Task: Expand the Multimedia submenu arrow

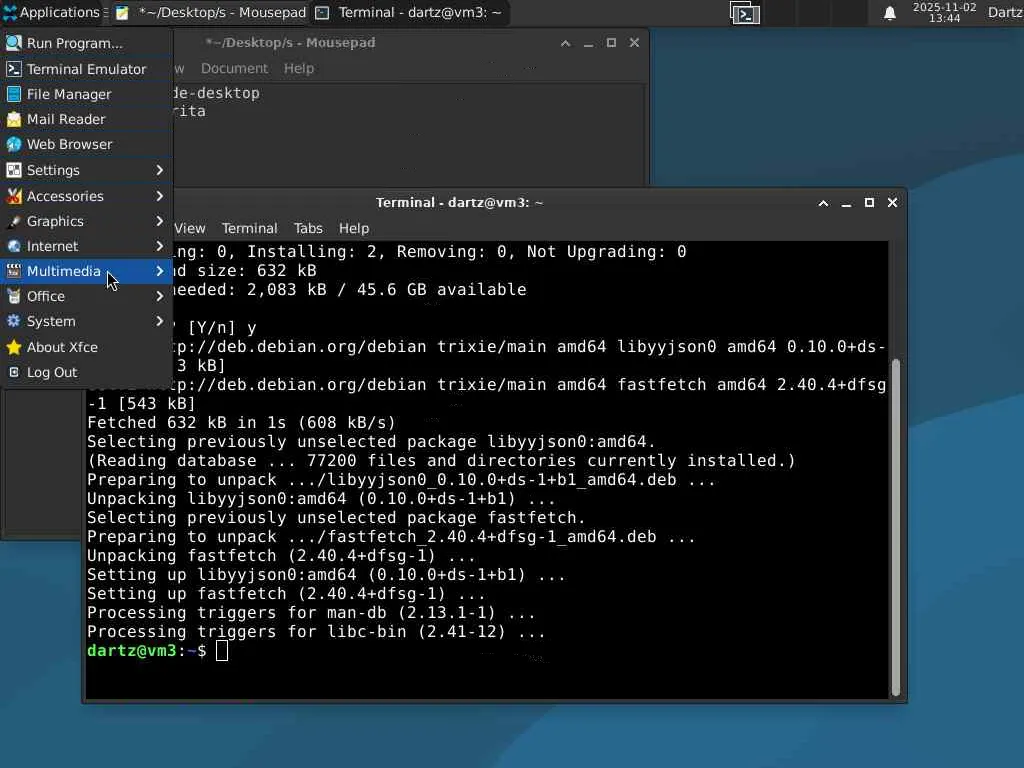Action: (x=159, y=271)
